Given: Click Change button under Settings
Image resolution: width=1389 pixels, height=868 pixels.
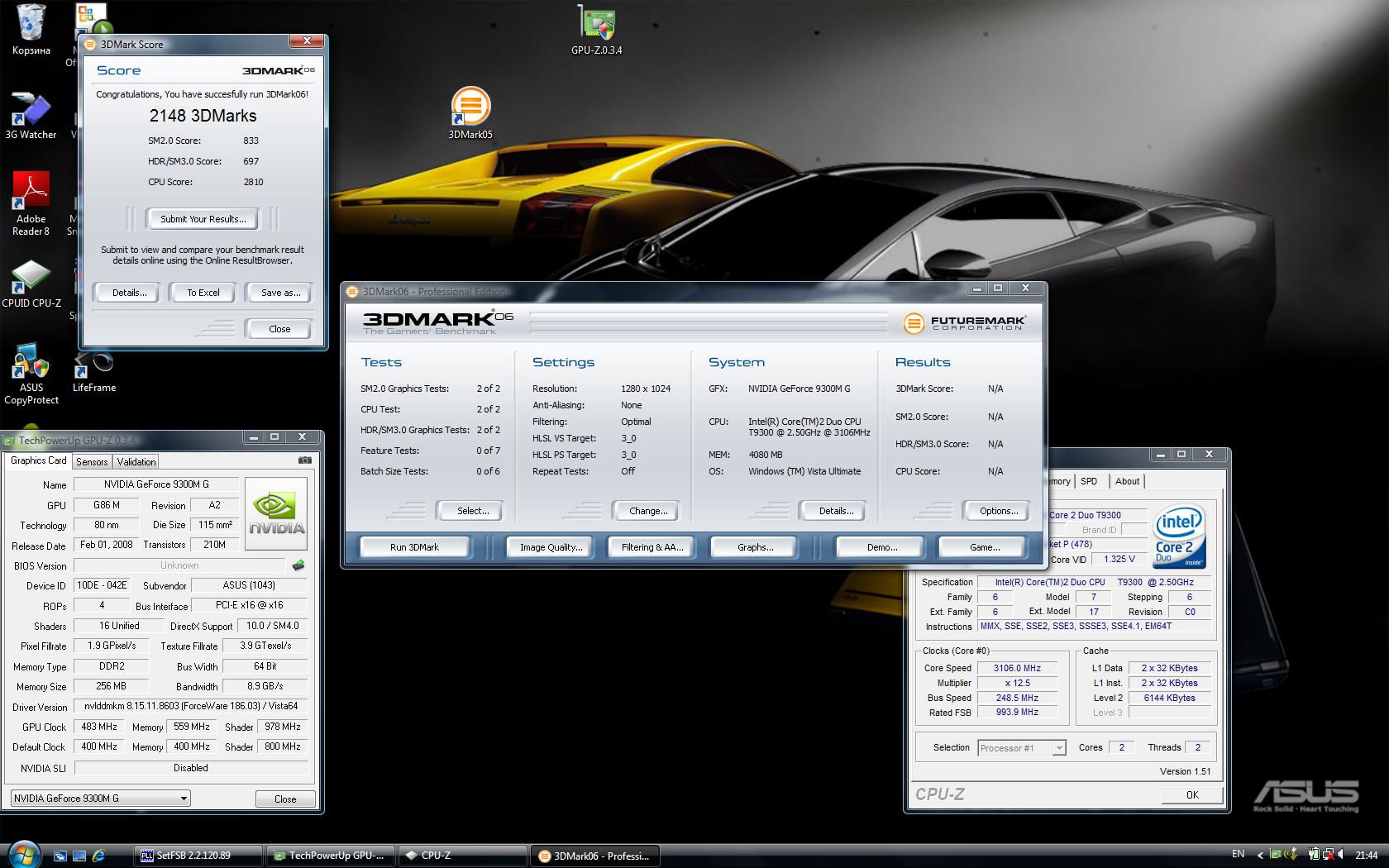Looking at the screenshot, I should click(x=648, y=511).
